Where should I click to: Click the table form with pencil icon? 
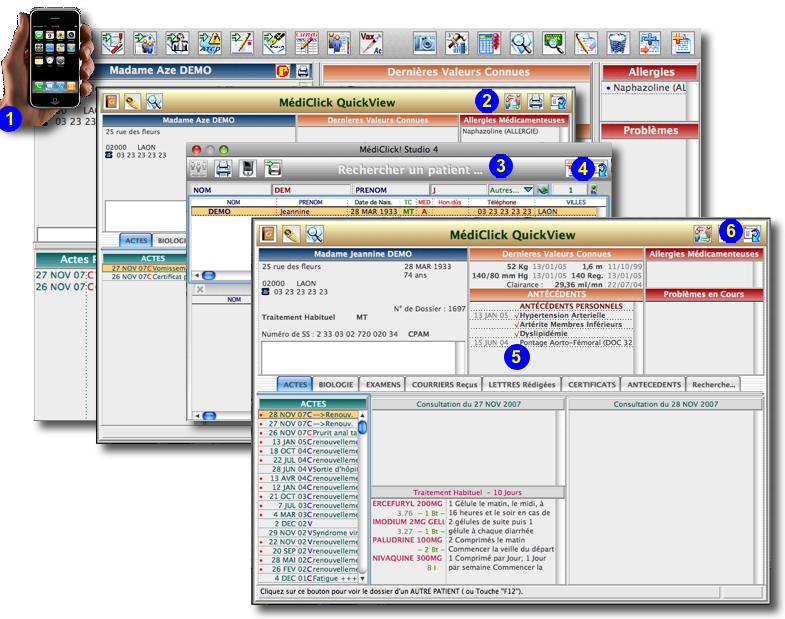tap(306, 43)
